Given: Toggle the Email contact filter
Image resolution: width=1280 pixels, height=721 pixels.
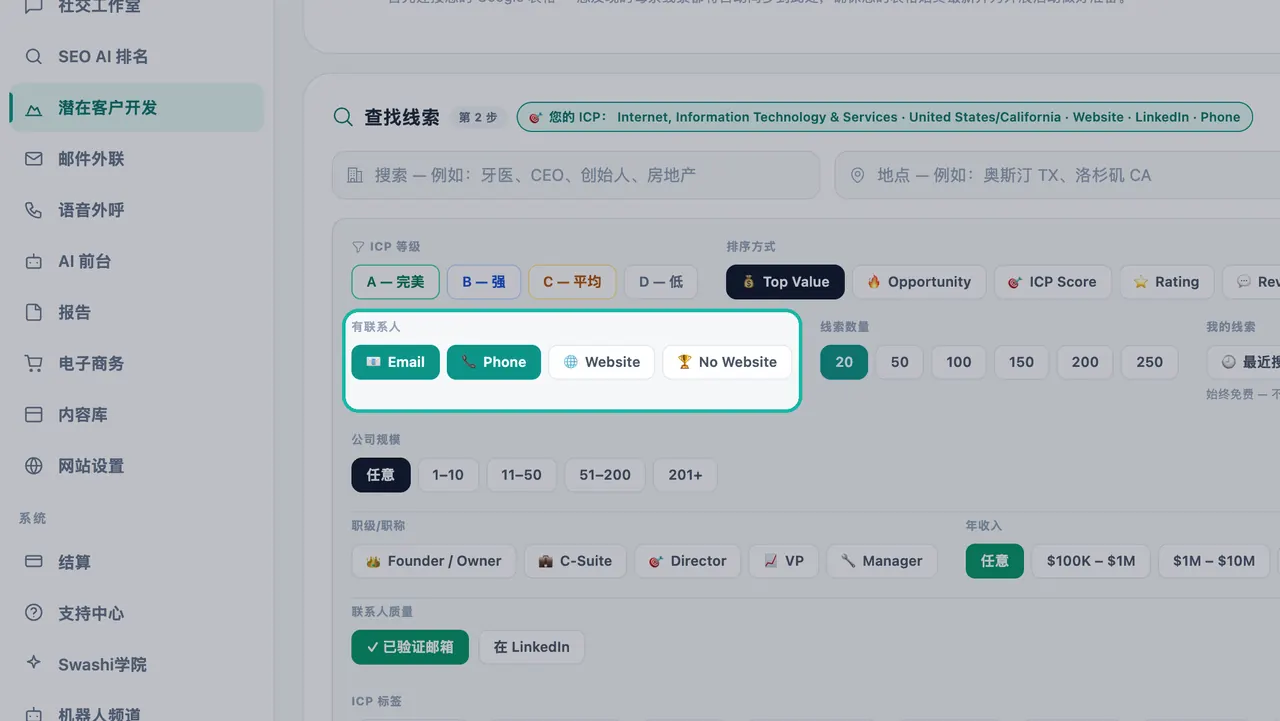Looking at the screenshot, I should [x=395, y=362].
